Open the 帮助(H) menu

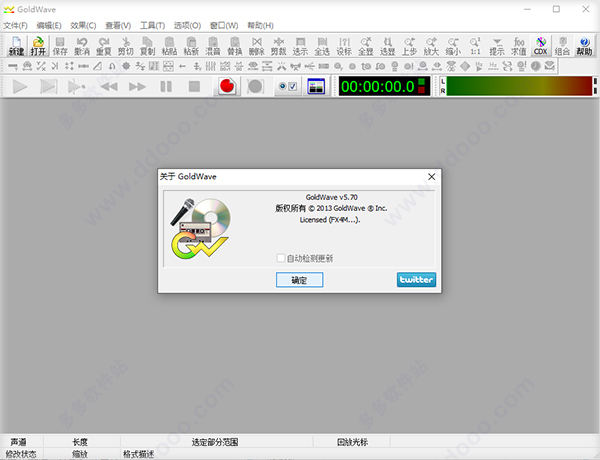[x=260, y=26]
